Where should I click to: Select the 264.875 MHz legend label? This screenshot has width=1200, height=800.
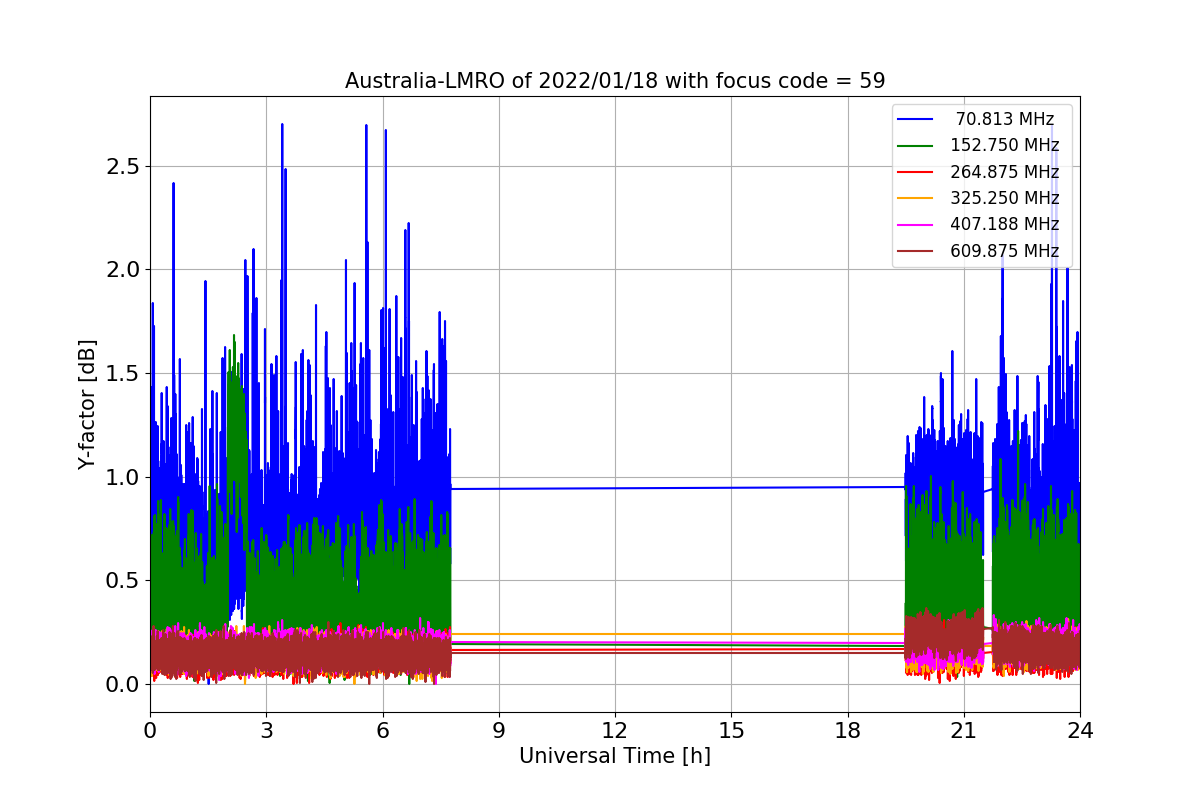tap(1005, 172)
